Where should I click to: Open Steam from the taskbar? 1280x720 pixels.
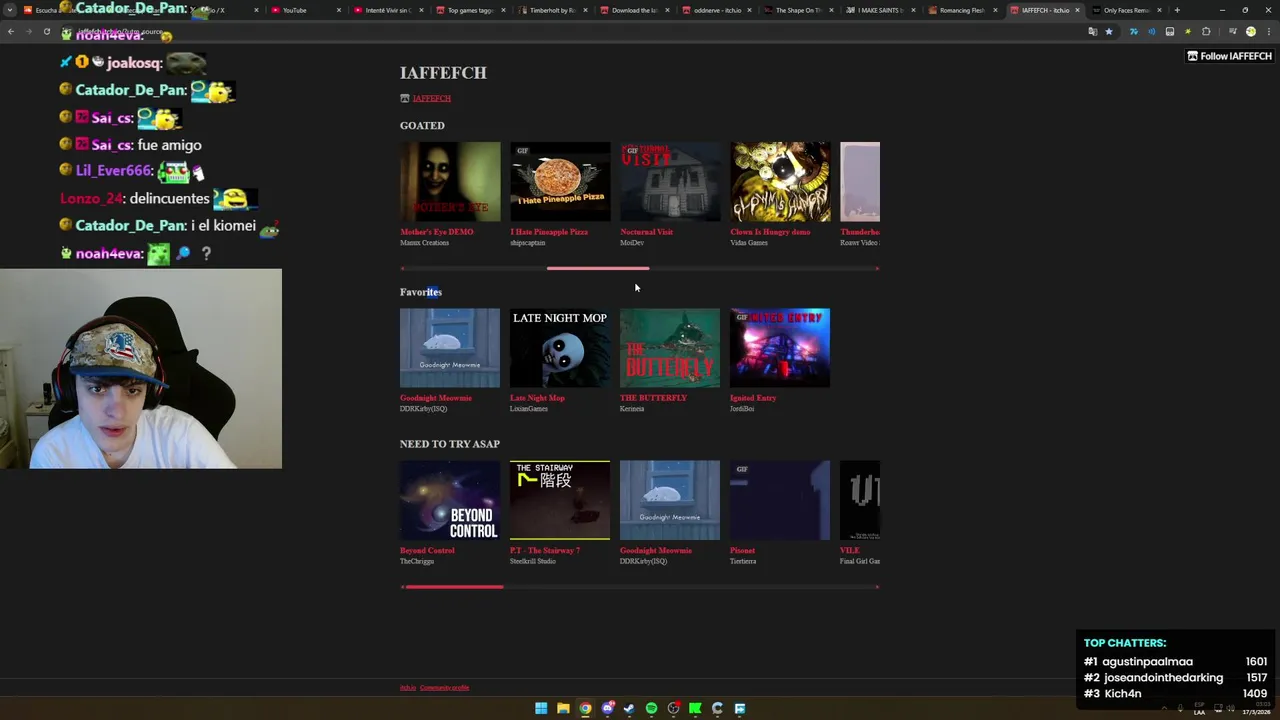coord(629,708)
